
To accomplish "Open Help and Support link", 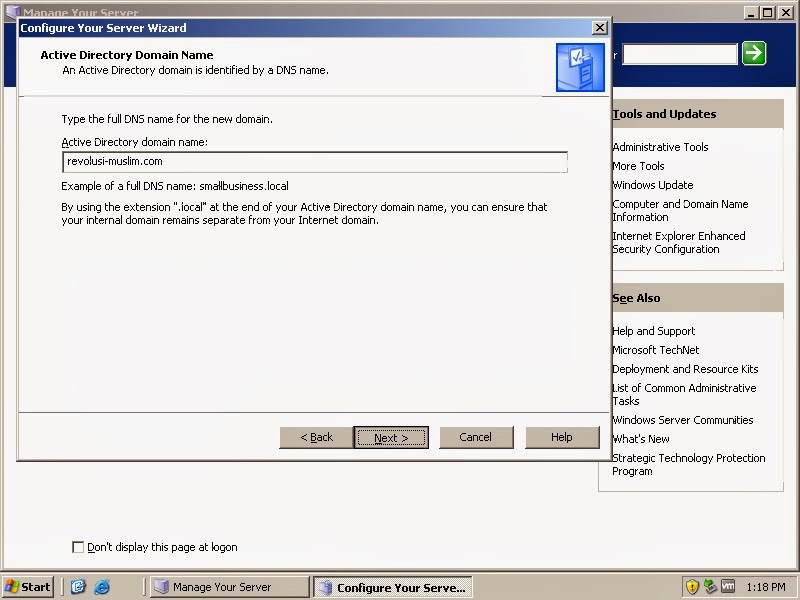I will pos(654,331).
